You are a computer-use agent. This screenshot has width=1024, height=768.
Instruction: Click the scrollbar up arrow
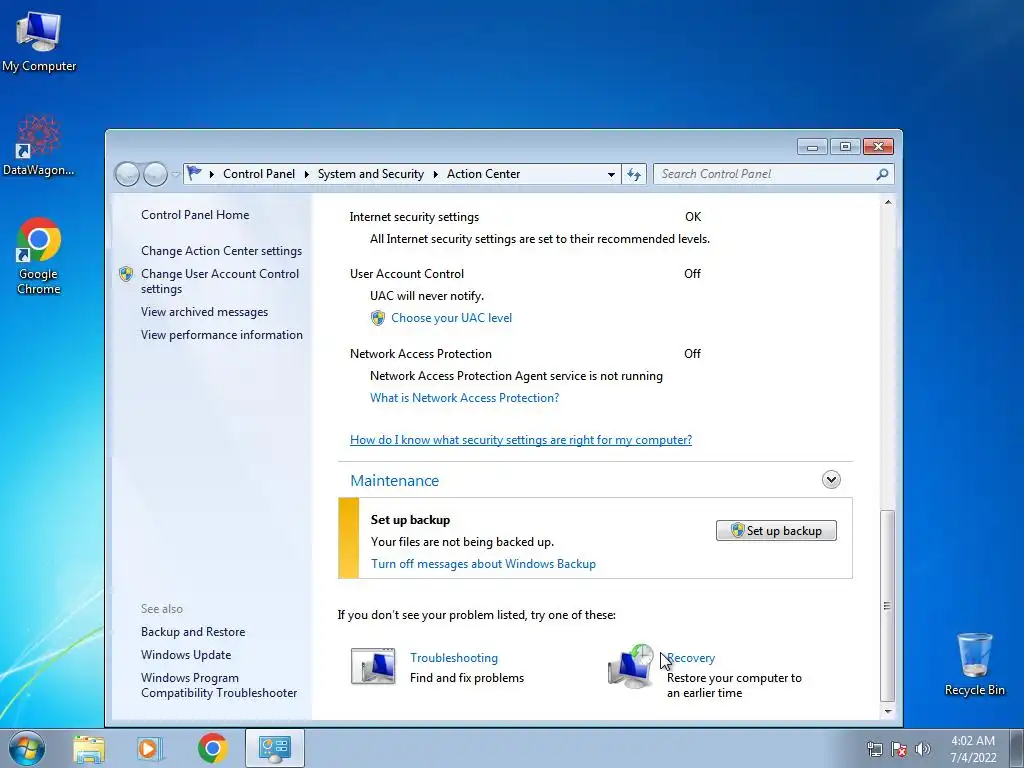tap(888, 202)
